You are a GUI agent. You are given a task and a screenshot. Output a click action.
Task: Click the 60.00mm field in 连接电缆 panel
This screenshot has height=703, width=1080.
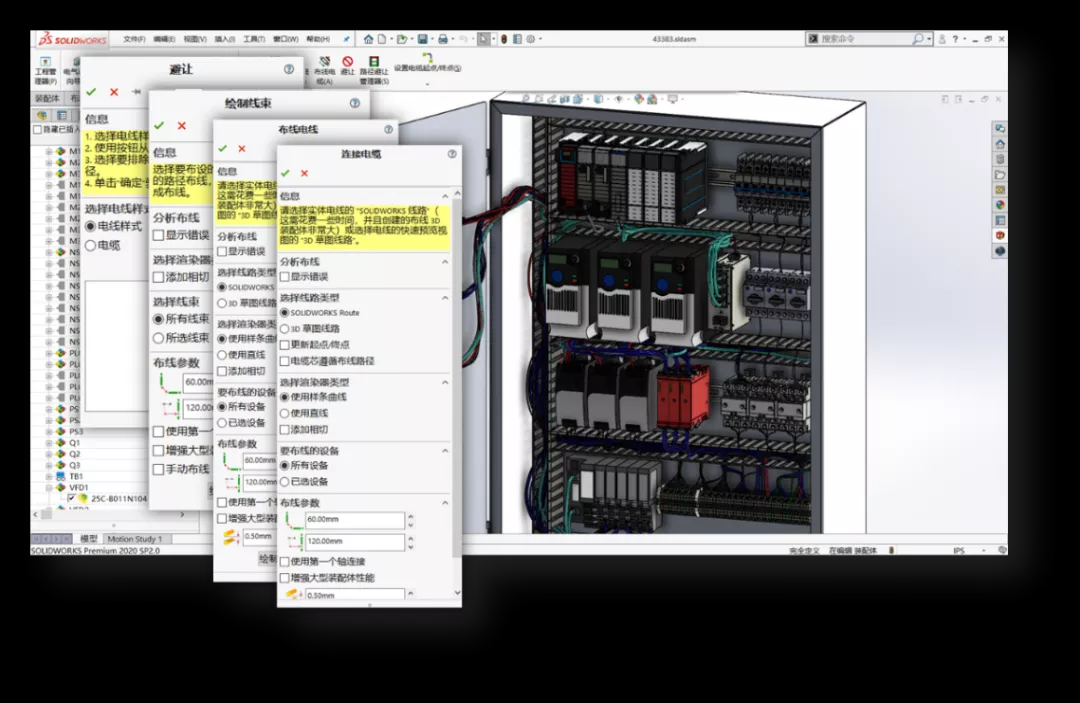[x=354, y=520]
